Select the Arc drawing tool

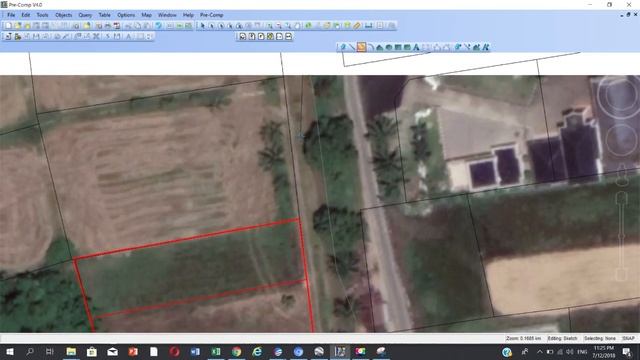371,47
